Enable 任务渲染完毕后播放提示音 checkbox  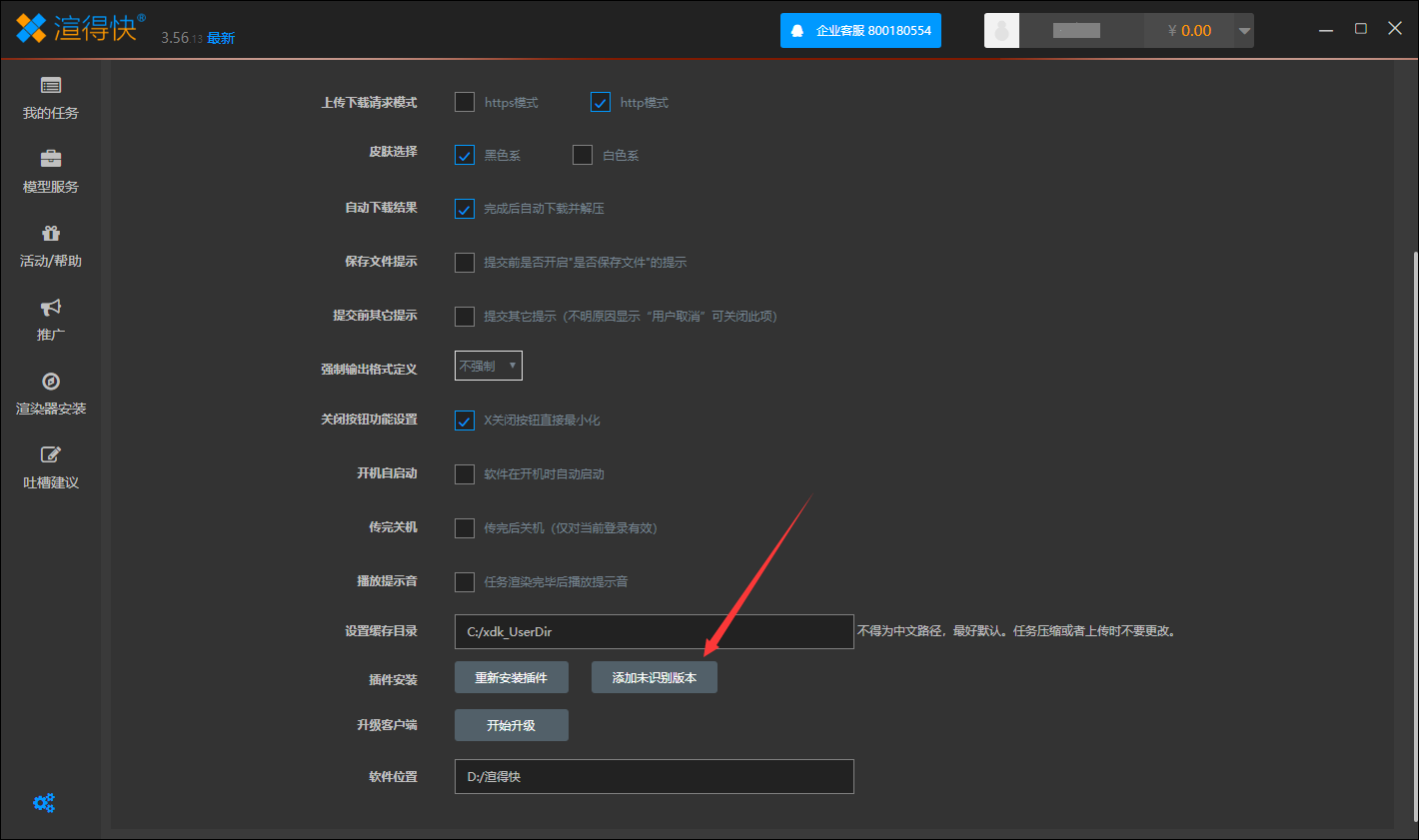(x=465, y=582)
